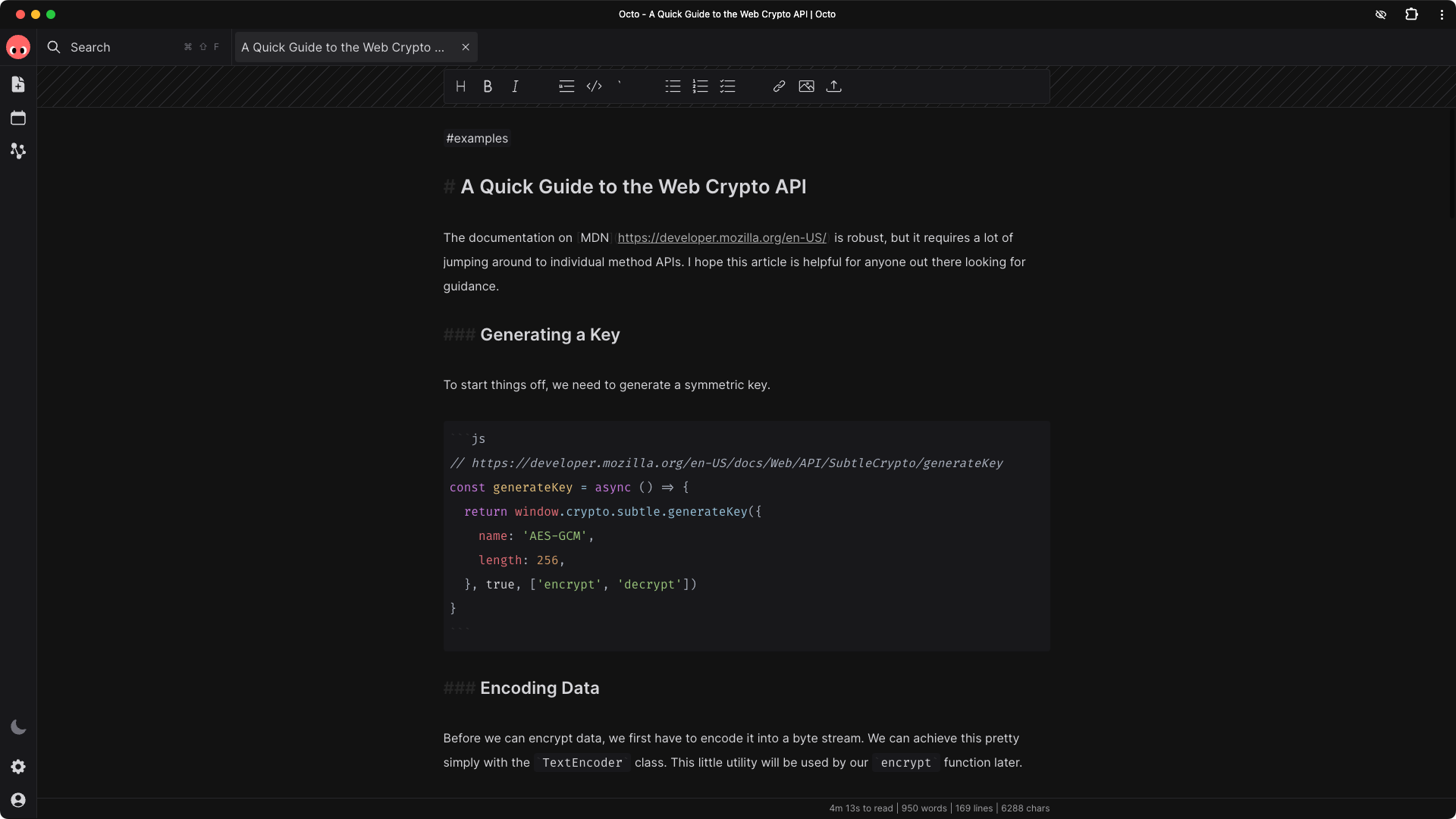Select the 'A Quick Guide to the Web Crypto...' tab
1456x819 pixels.
tap(343, 47)
